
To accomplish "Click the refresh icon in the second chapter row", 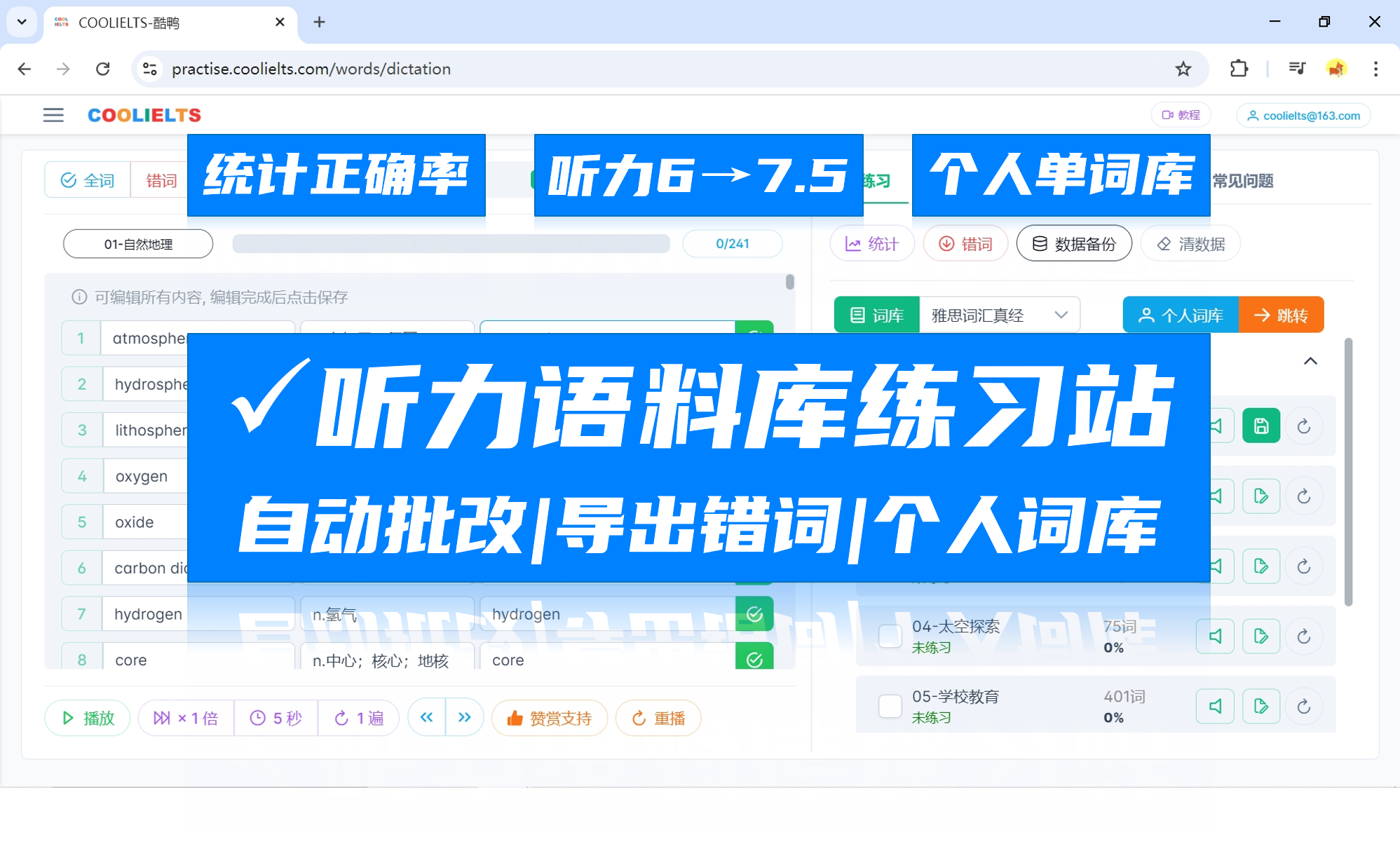I will 1304,496.
